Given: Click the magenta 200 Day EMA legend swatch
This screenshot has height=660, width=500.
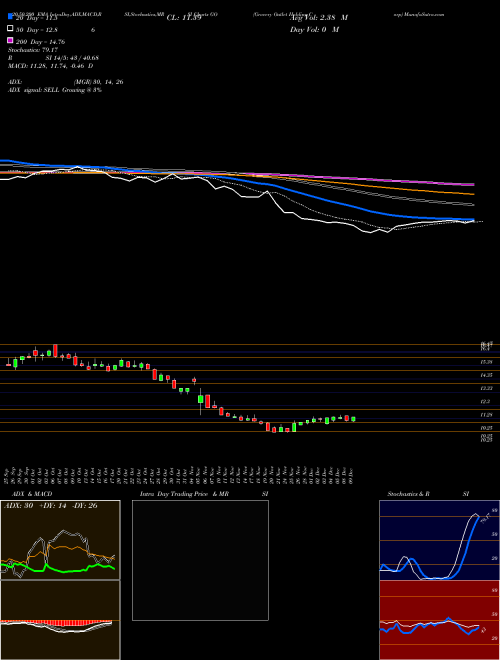Looking at the screenshot, I should pyautogui.click(x=11, y=41).
